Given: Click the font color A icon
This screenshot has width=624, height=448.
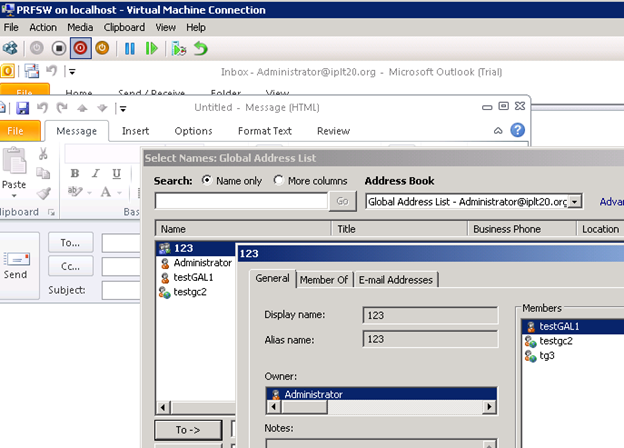Looking at the screenshot, I should (x=105, y=192).
